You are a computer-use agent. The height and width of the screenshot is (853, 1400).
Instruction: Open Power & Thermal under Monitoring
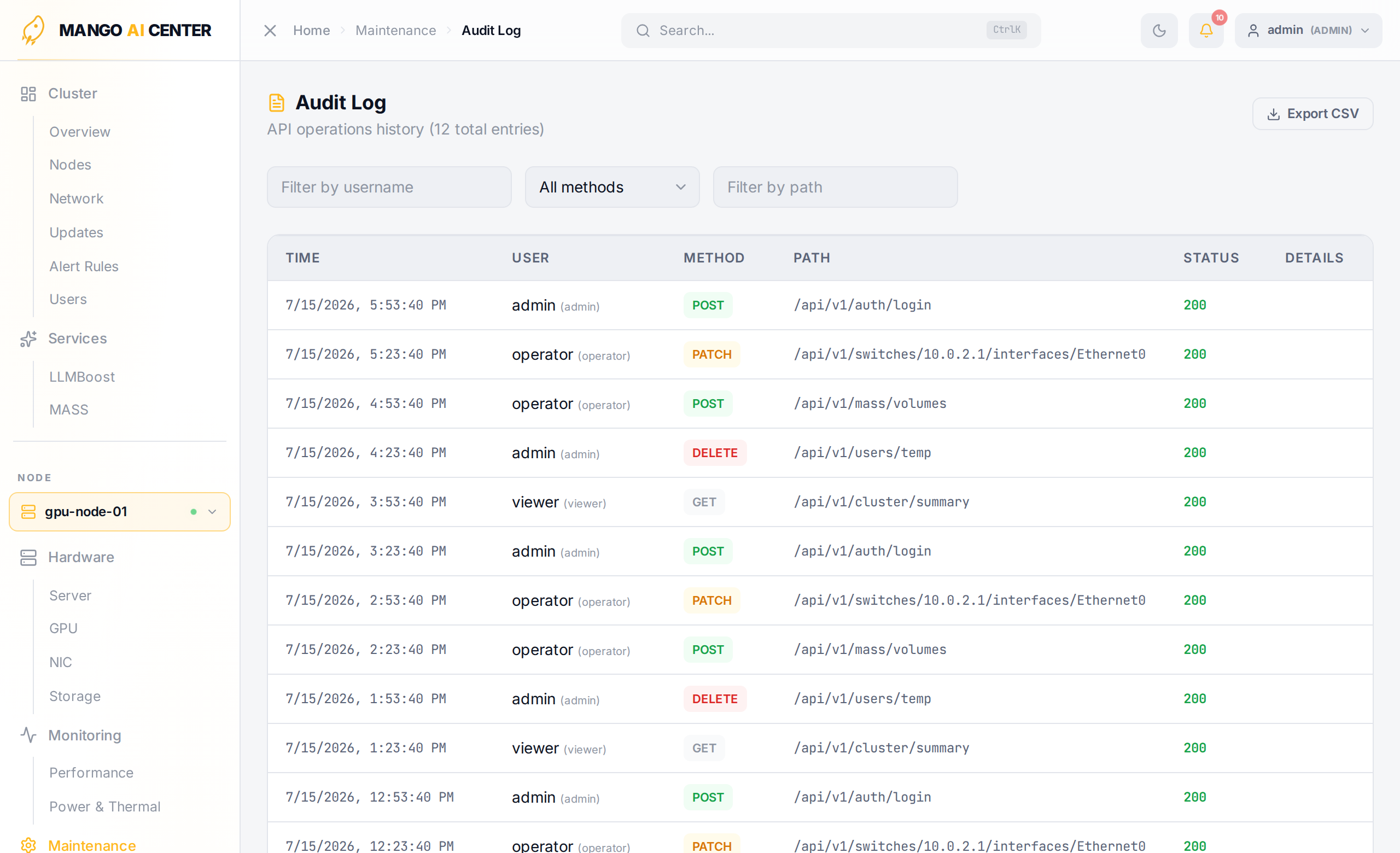click(x=104, y=807)
